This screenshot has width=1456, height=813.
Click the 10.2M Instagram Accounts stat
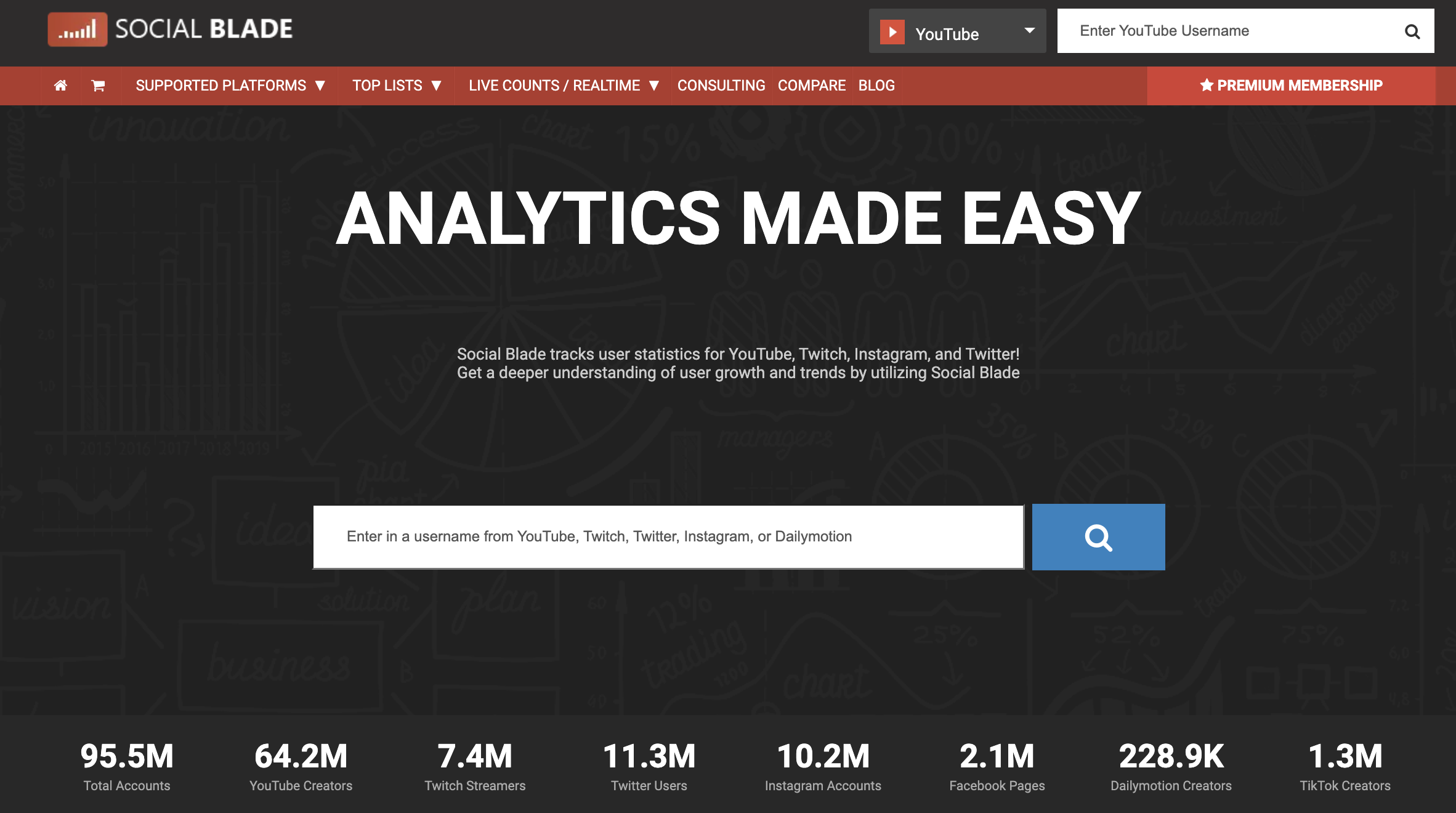tap(823, 766)
